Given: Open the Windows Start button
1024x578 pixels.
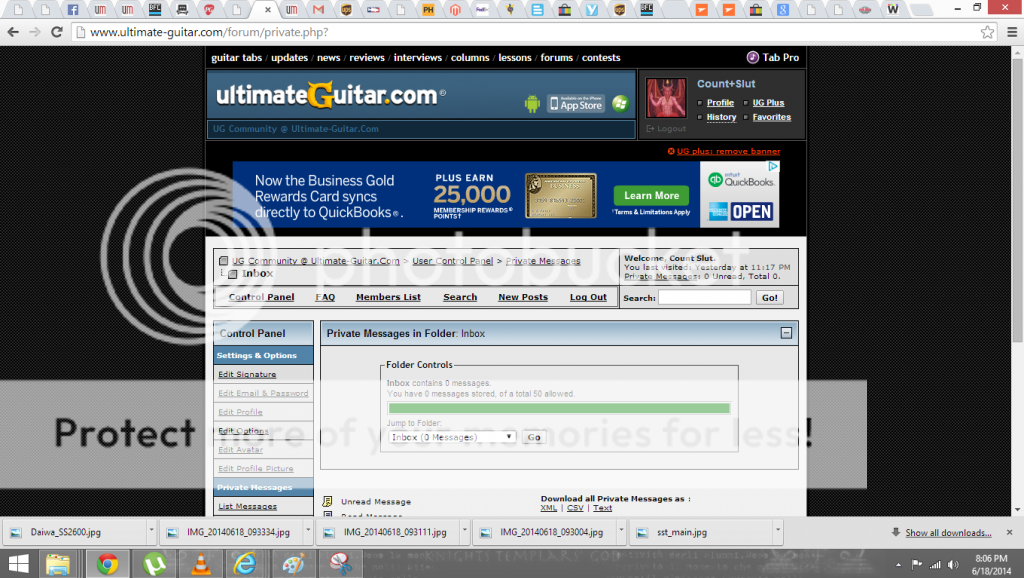Looking at the screenshot, I should 18,564.
